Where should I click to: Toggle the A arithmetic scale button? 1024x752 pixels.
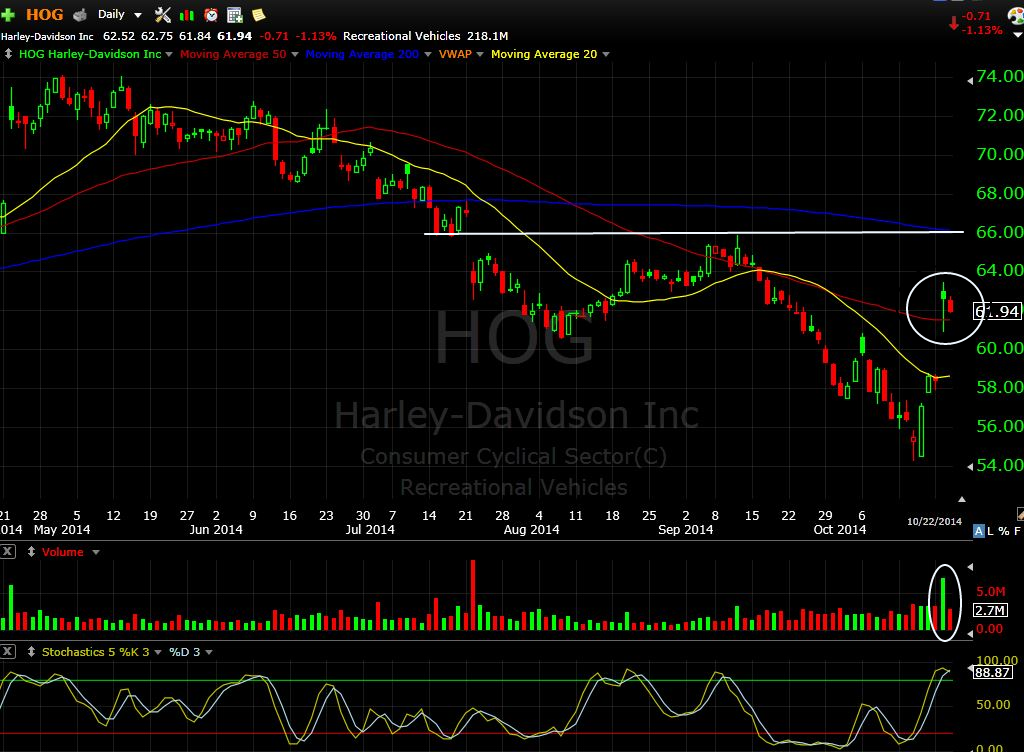tap(978, 531)
